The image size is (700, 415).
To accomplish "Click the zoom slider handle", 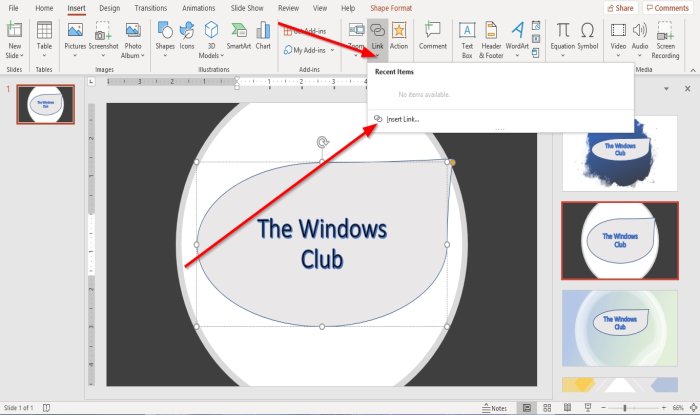I will click(x=625, y=408).
